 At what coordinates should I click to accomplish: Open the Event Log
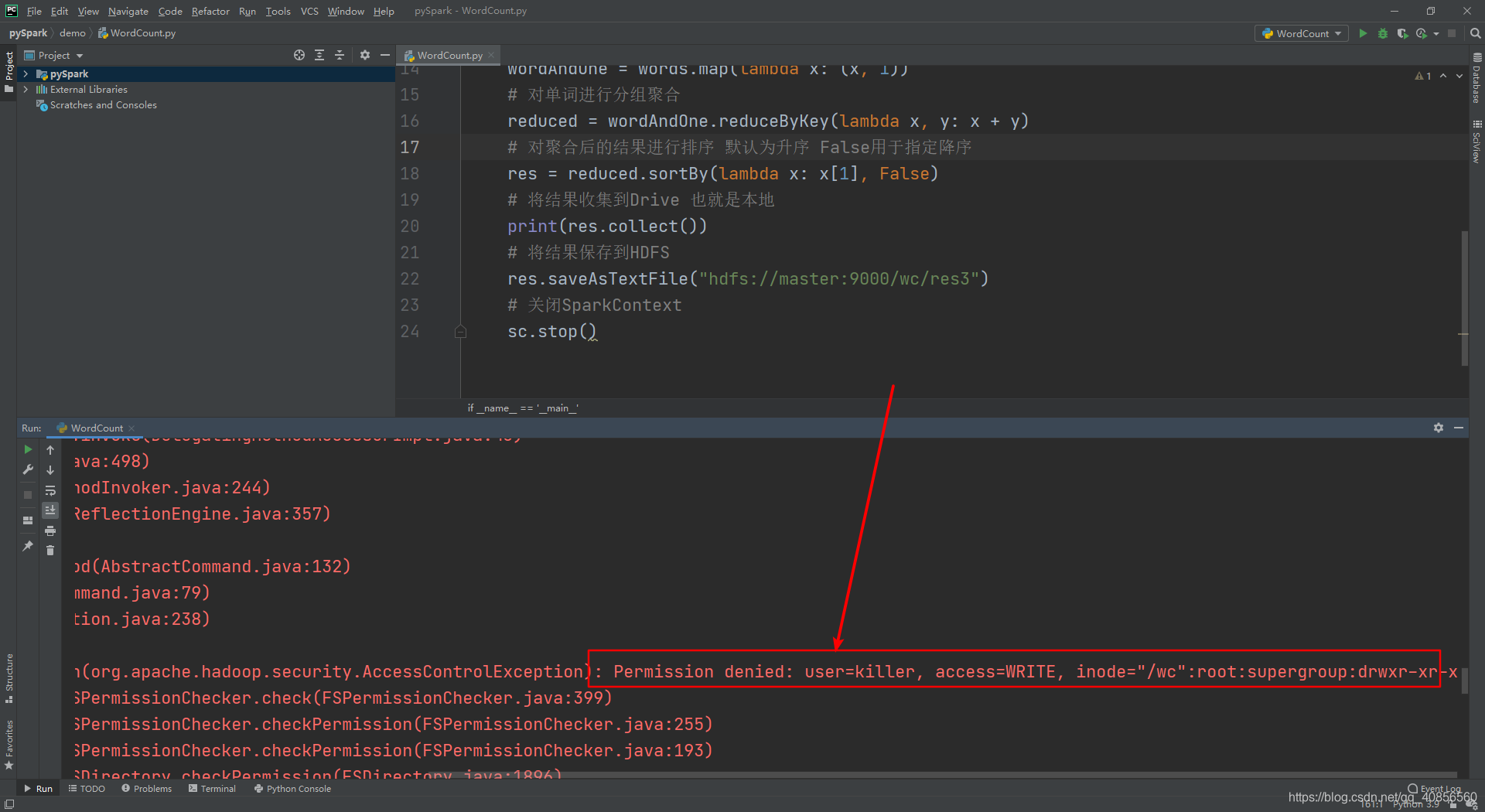click(1434, 790)
